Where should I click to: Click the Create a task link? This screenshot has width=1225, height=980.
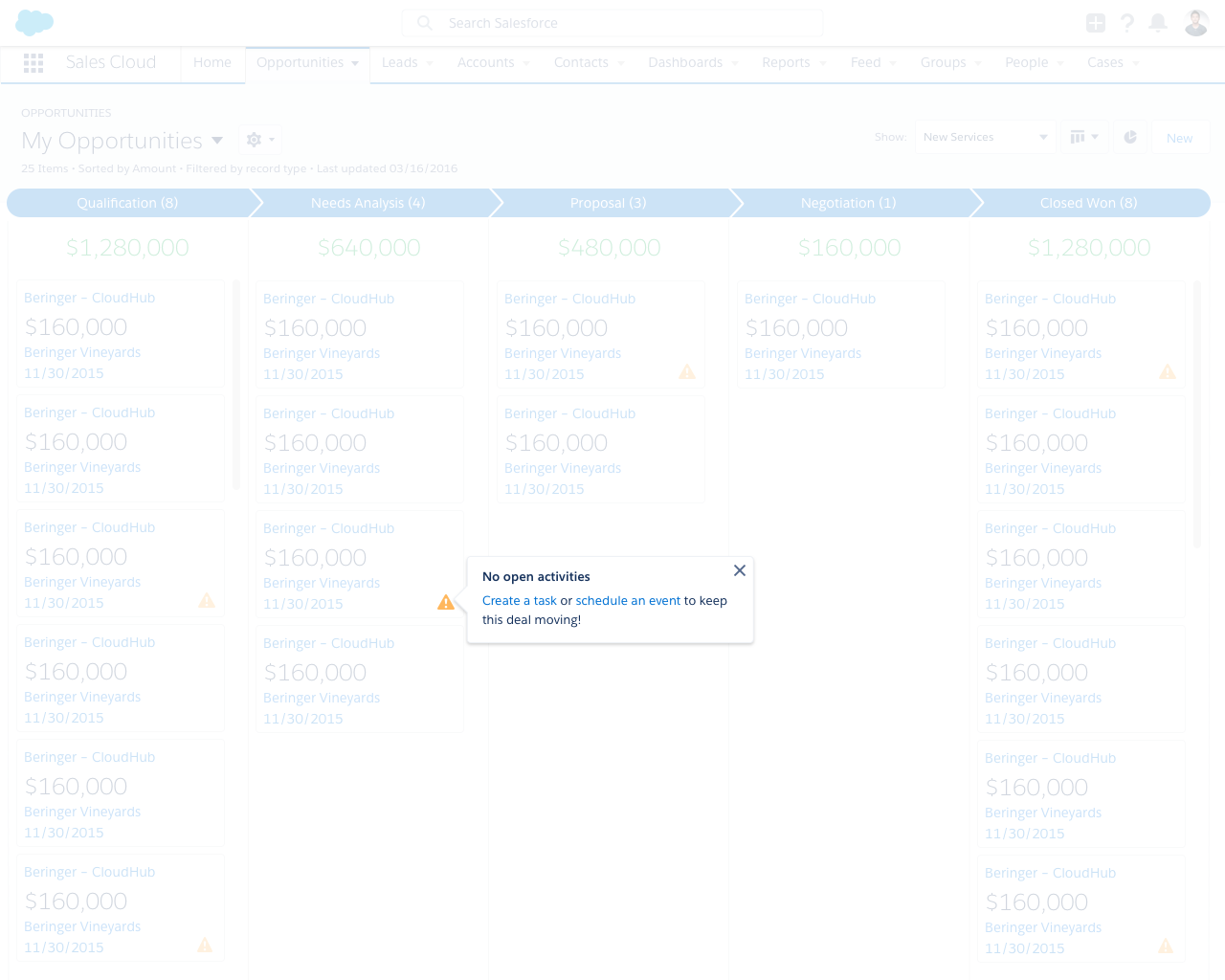[519, 600]
